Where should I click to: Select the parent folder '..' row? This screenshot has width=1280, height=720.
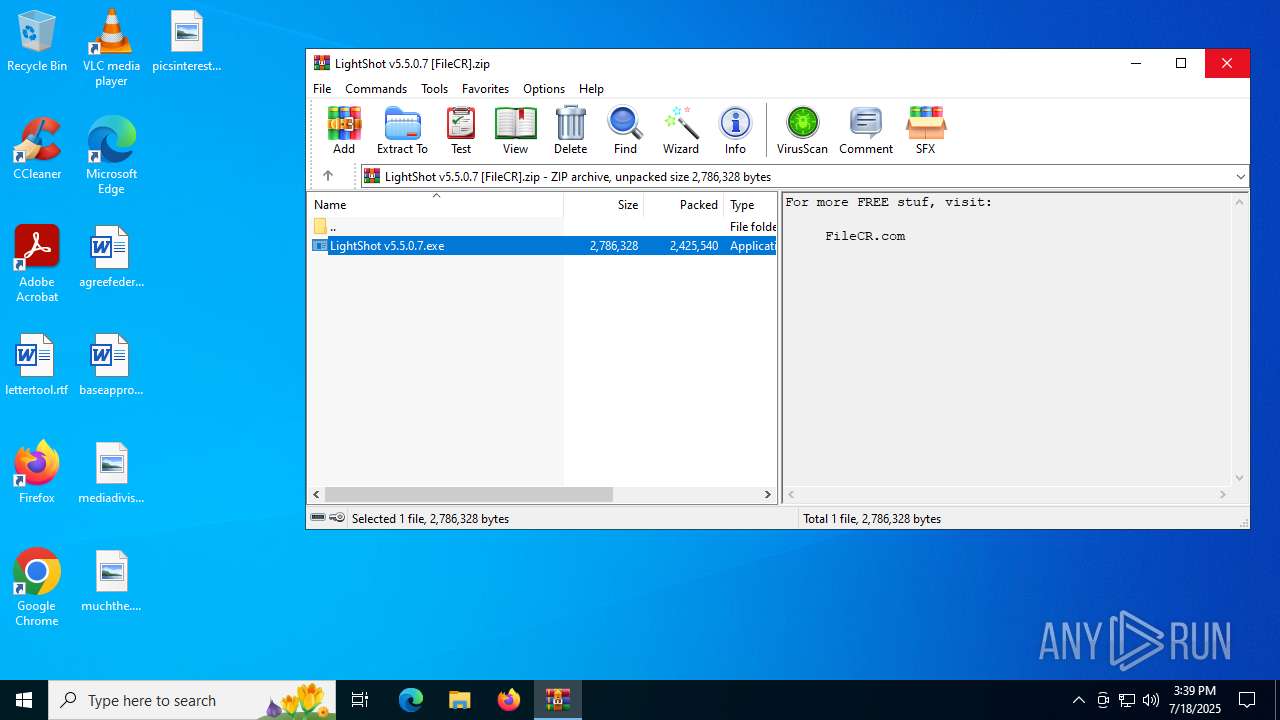click(543, 227)
